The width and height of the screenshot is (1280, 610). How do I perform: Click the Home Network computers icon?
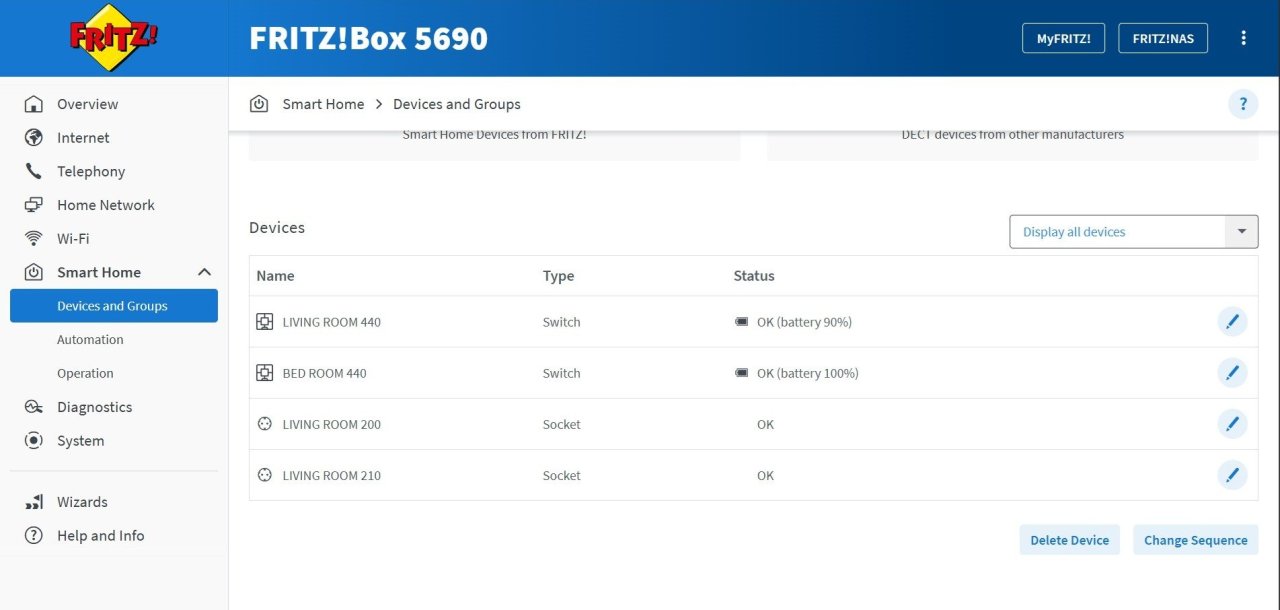34,205
